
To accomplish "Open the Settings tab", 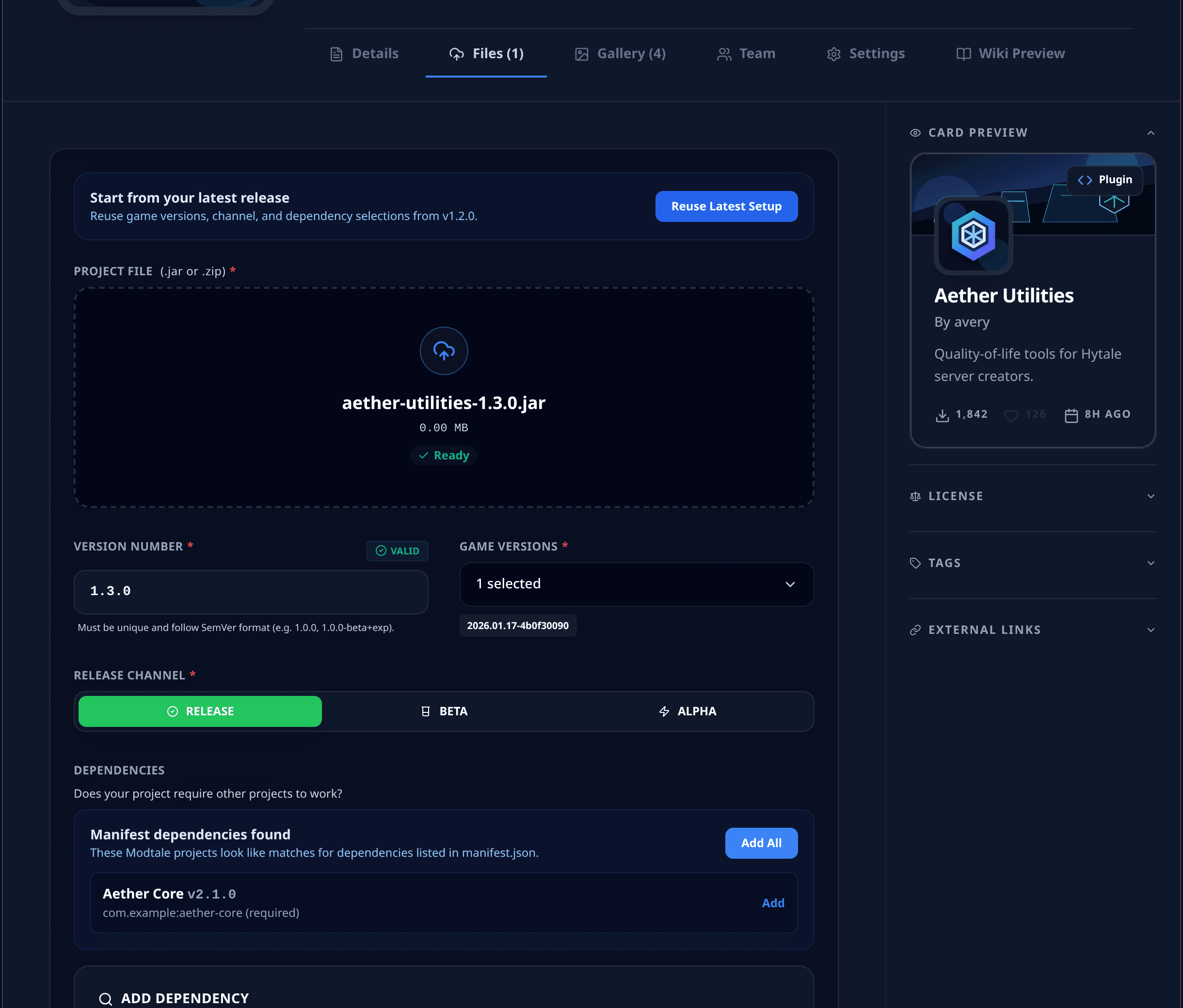I will click(865, 54).
